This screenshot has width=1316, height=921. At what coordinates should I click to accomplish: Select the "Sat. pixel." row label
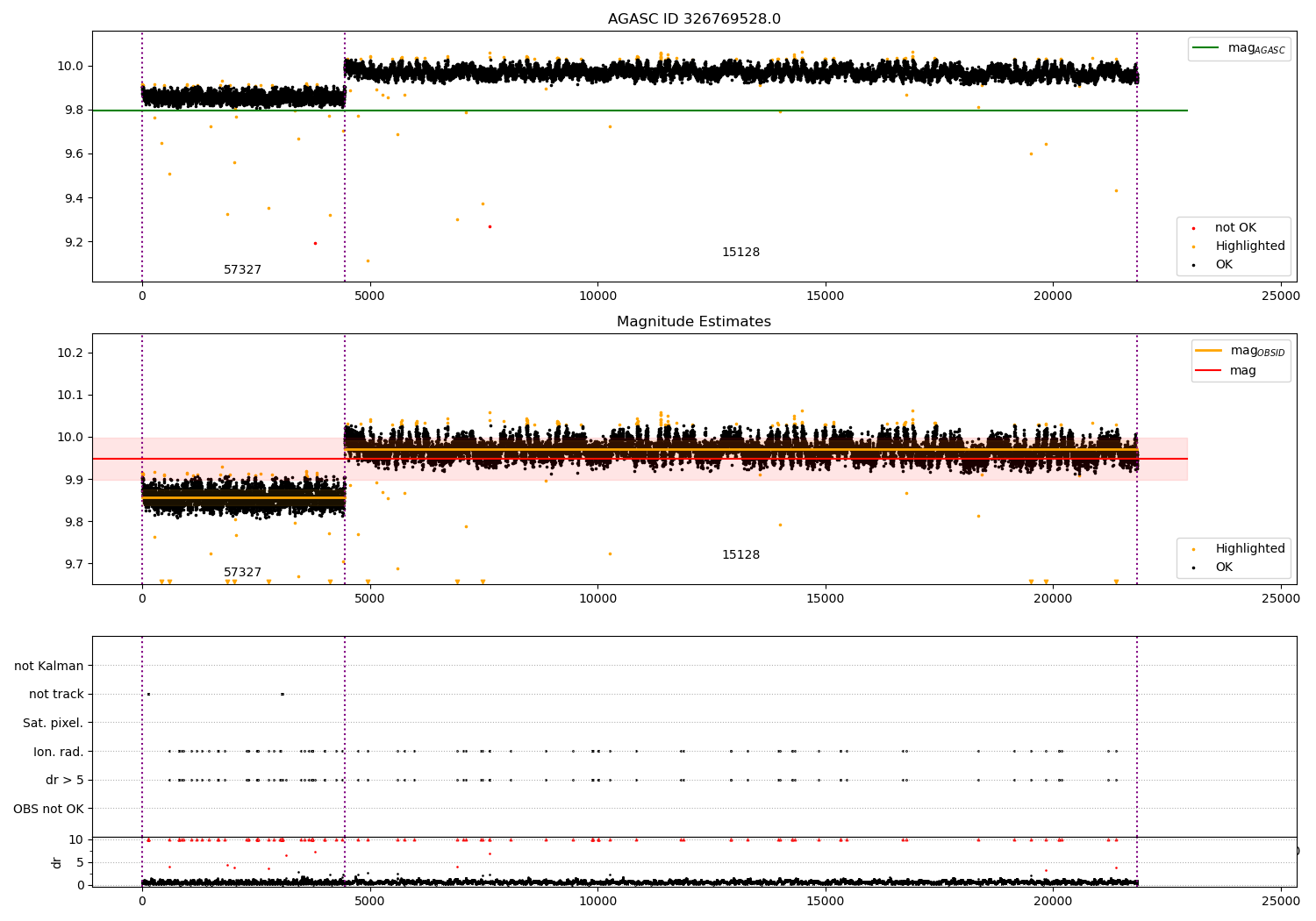pos(54,724)
